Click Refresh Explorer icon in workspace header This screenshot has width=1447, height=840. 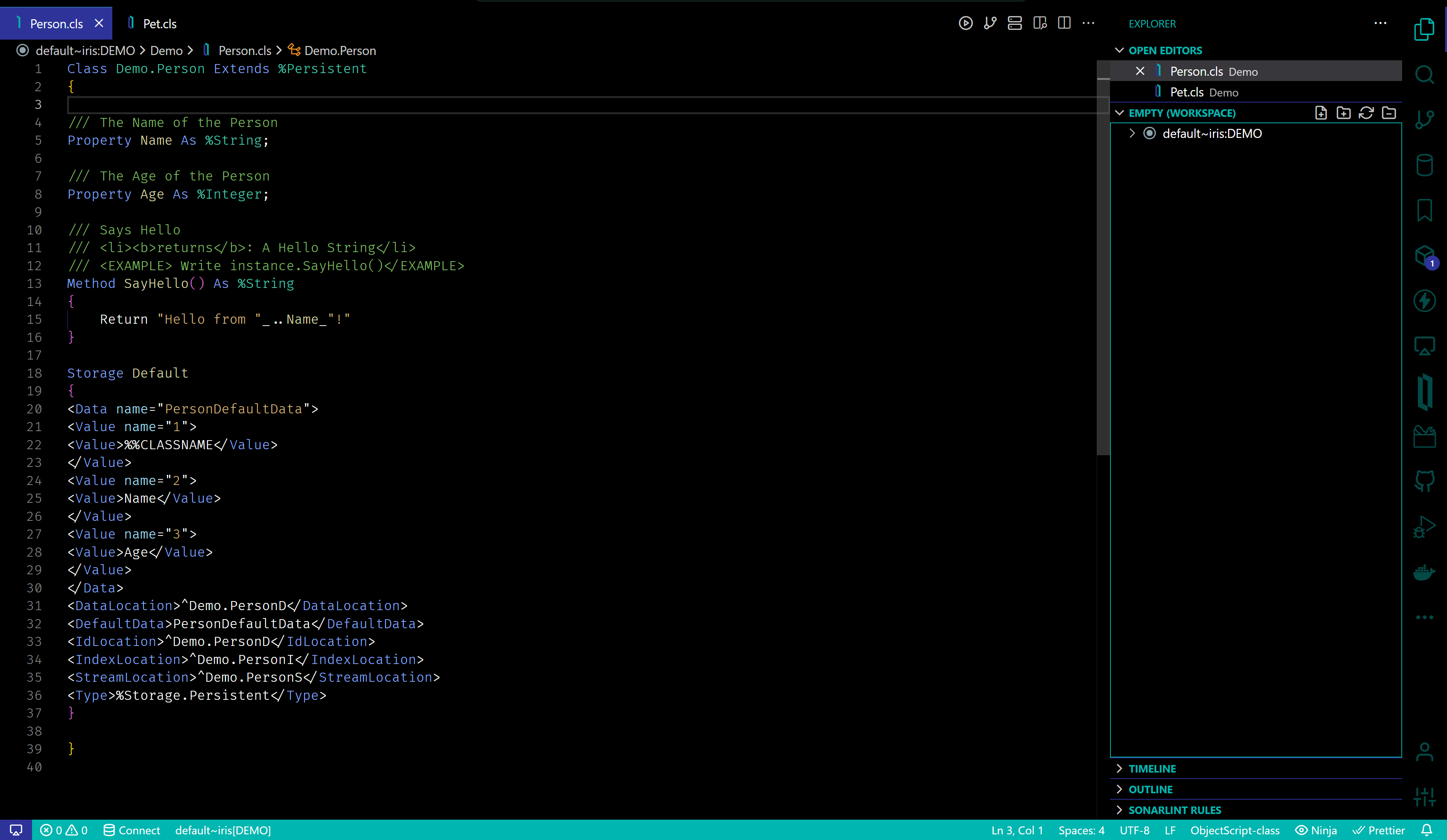point(1366,113)
